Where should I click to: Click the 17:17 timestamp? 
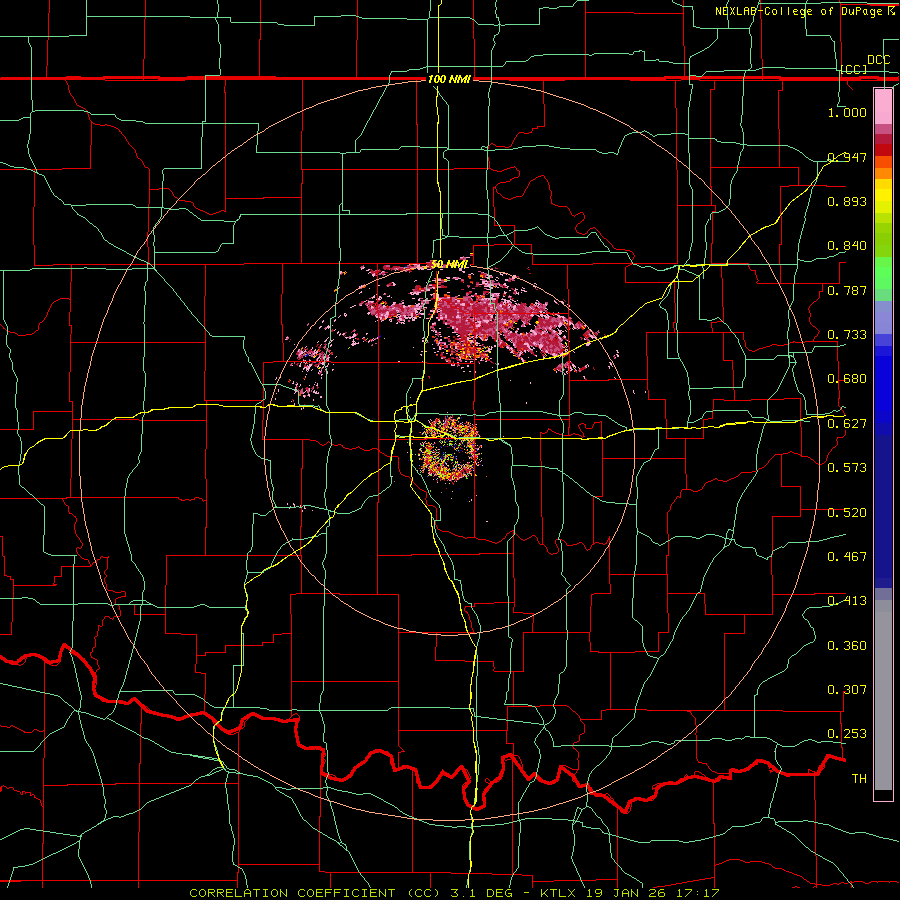[x=698, y=893]
